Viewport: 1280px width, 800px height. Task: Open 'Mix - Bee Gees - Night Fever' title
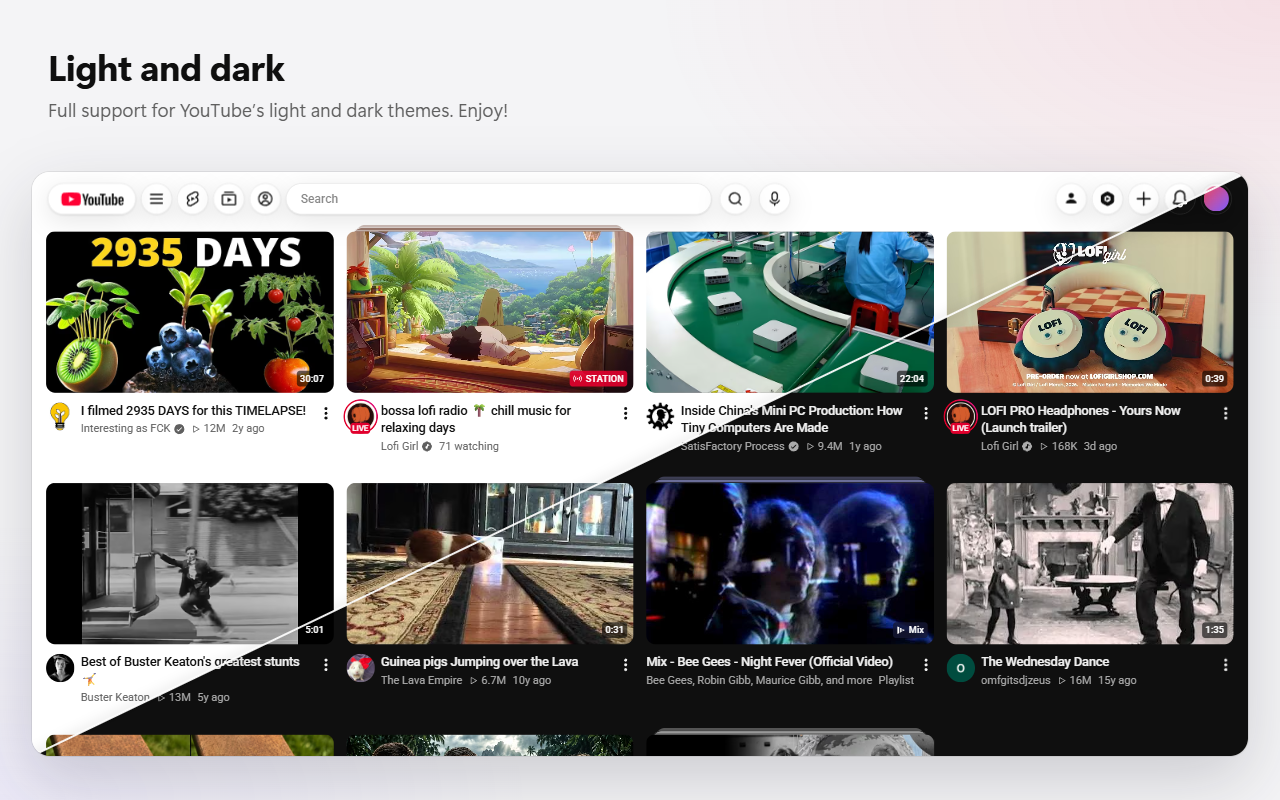[769, 662]
